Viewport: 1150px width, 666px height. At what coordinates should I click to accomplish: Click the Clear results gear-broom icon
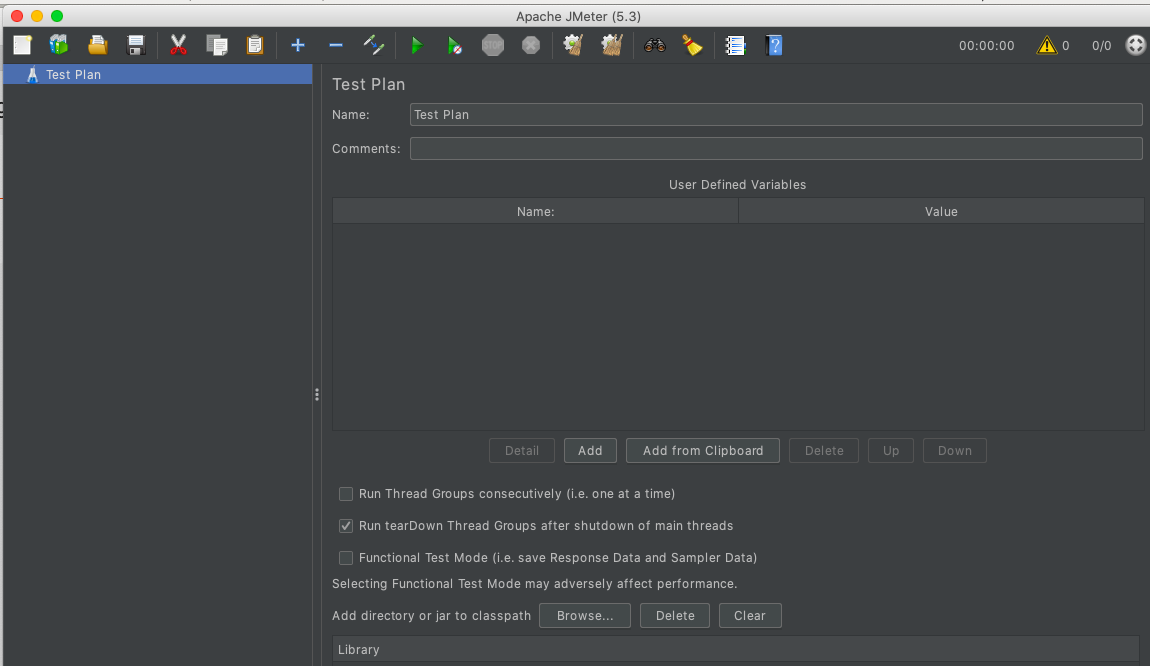point(573,45)
